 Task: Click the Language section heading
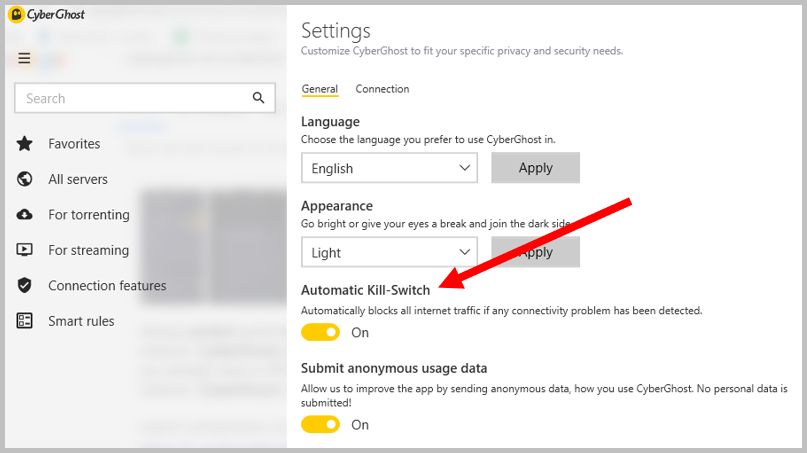coord(330,122)
